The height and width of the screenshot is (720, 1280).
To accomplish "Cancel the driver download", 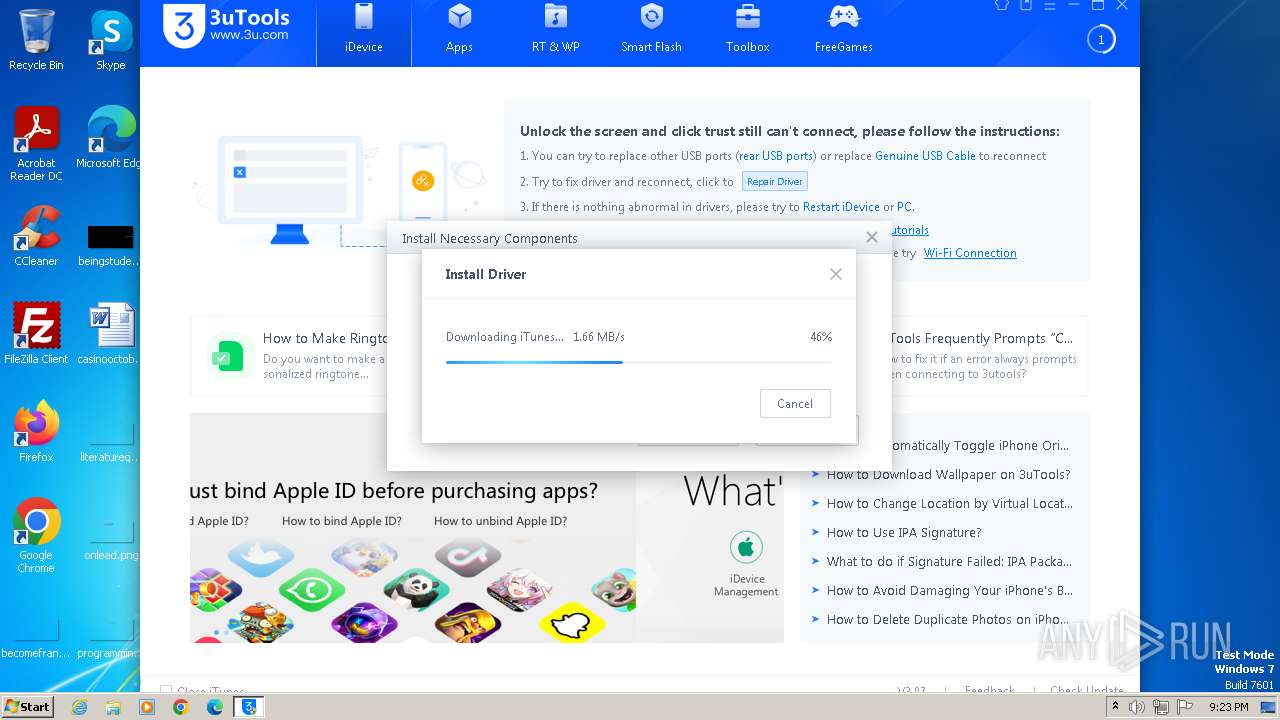I will coord(795,404).
